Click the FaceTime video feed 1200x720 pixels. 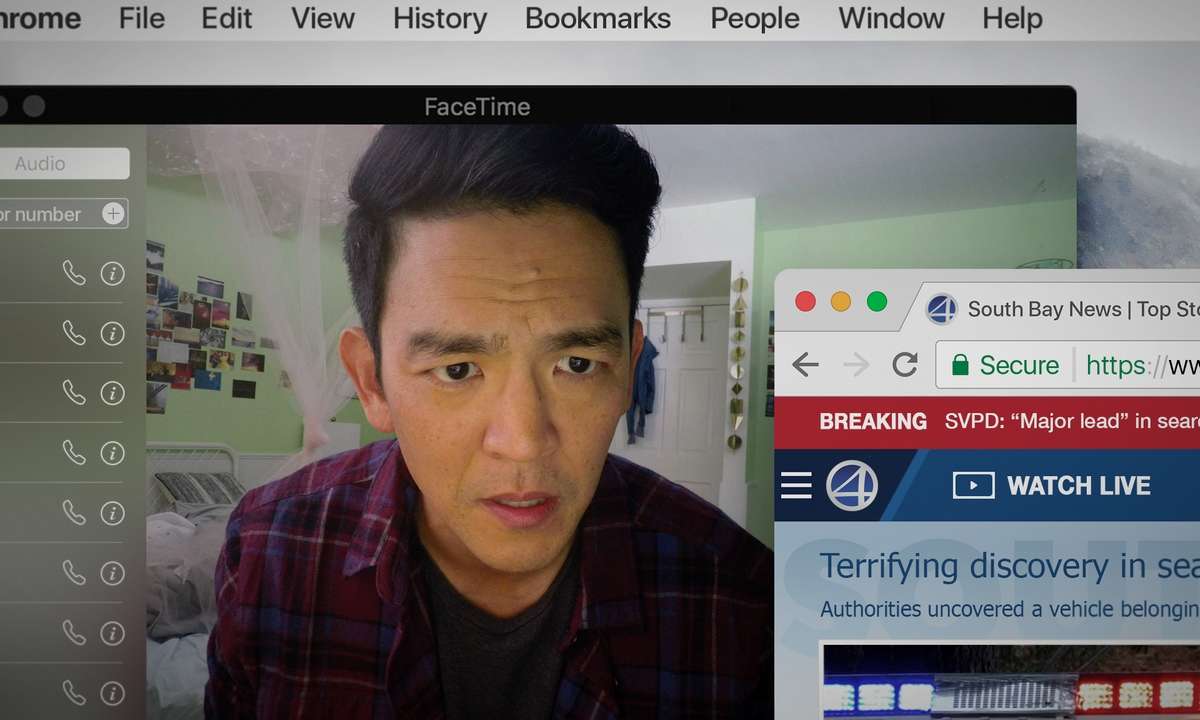click(x=460, y=420)
